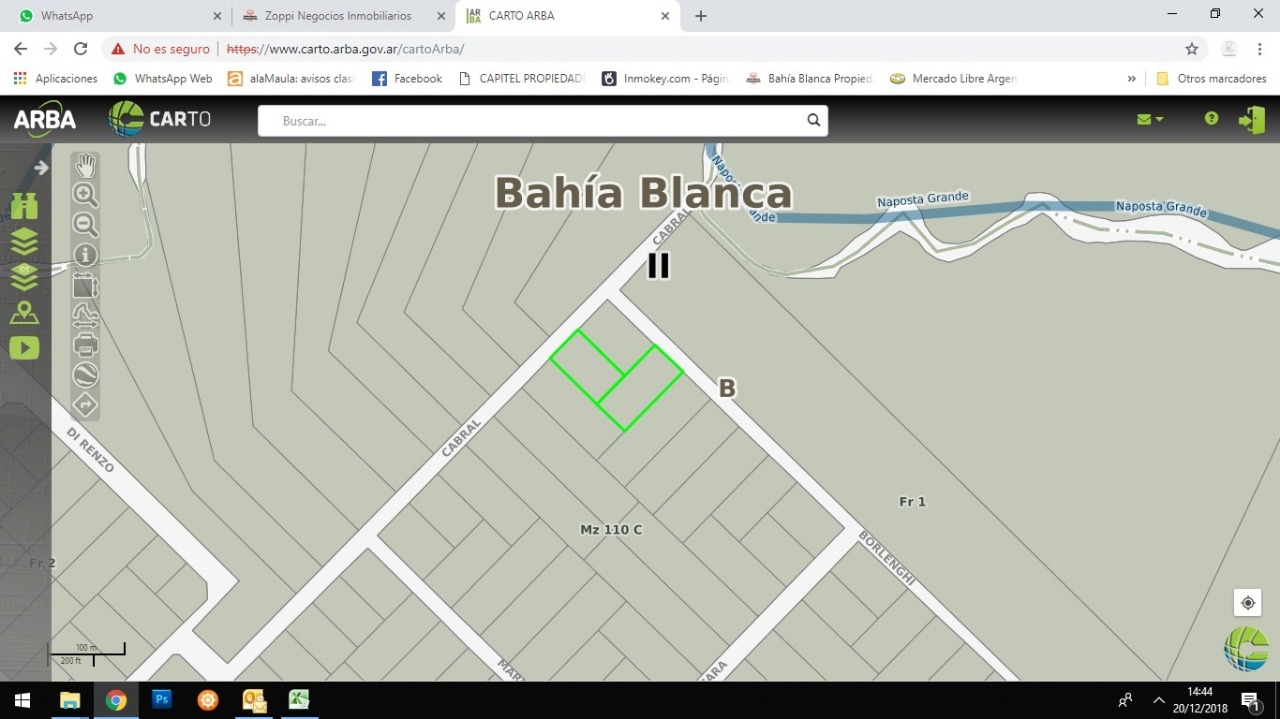The height and width of the screenshot is (719, 1280).
Task: Open a new browser tab
Action: [701, 16]
